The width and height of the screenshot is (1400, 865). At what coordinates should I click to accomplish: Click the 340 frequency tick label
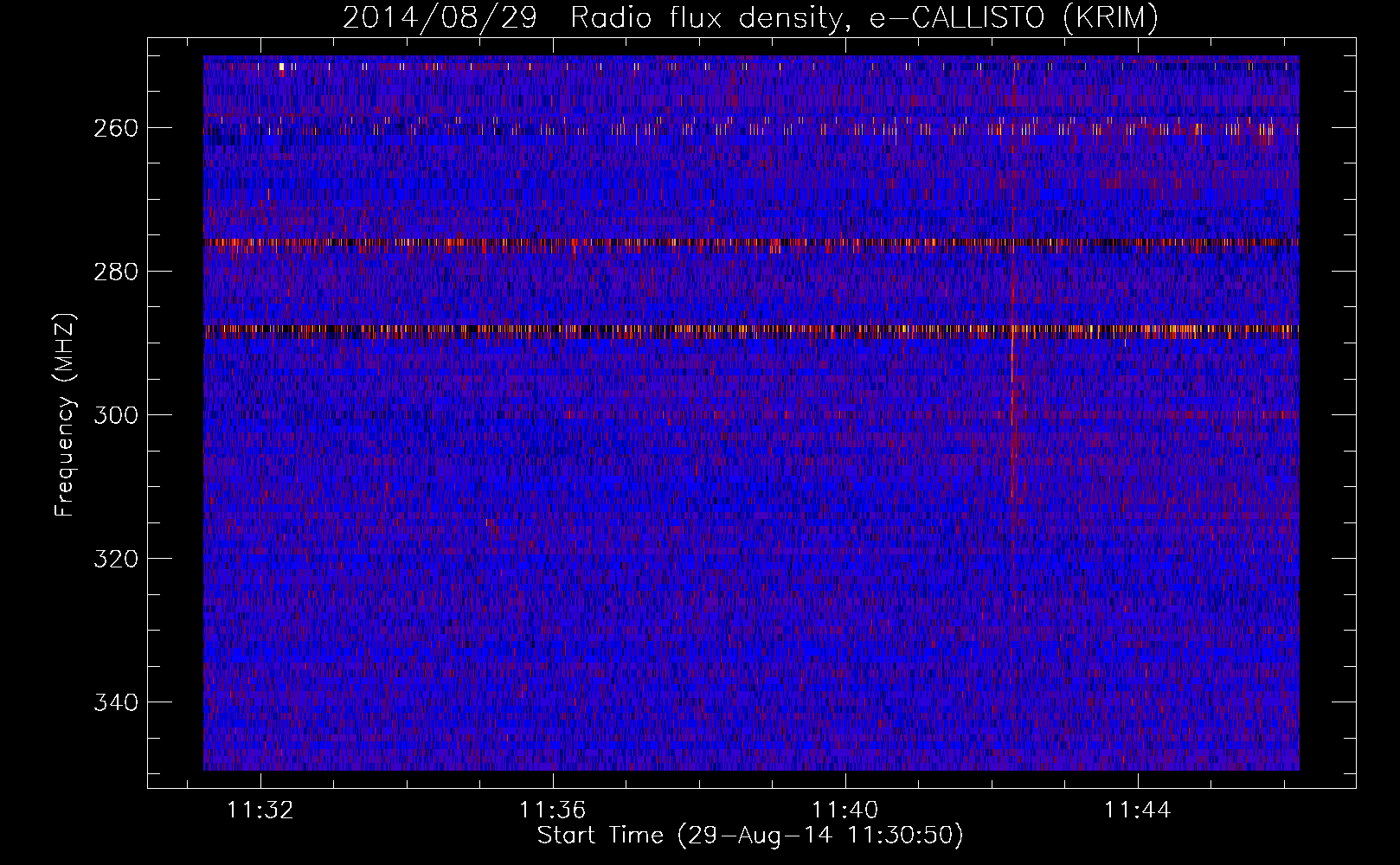(x=115, y=702)
